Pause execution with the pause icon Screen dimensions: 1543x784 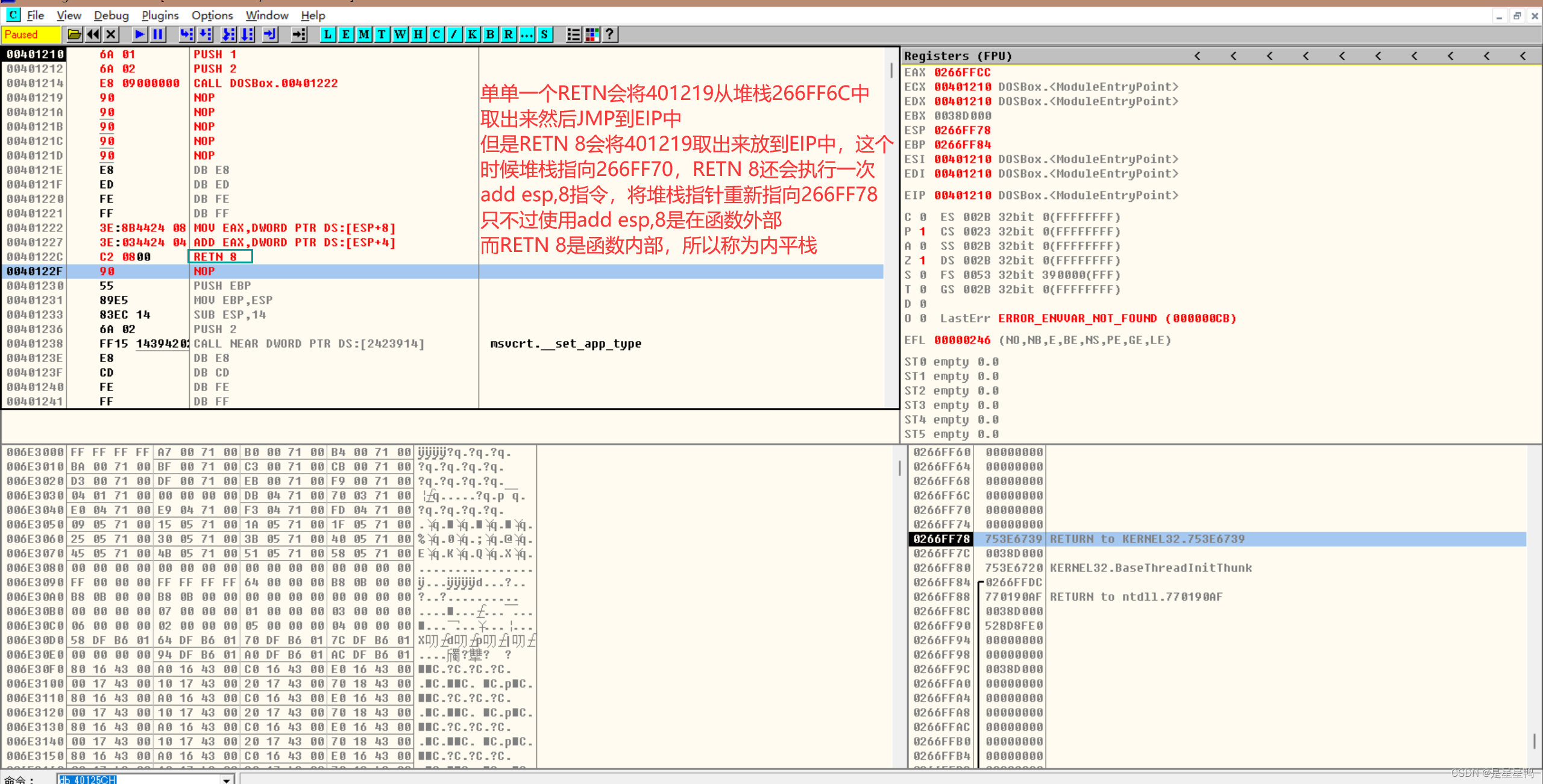pyautogui.click(x=158, y=34)
